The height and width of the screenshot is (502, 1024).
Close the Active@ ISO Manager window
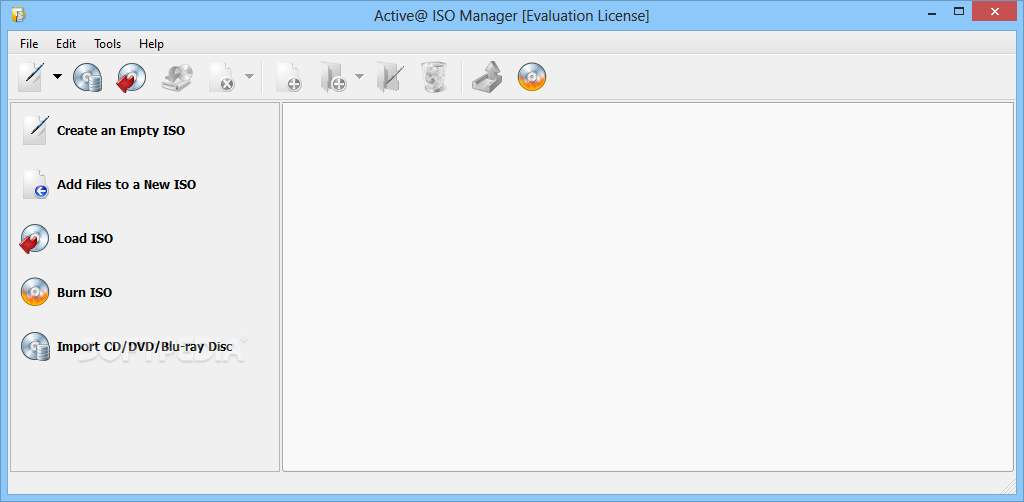pos(995,12)
